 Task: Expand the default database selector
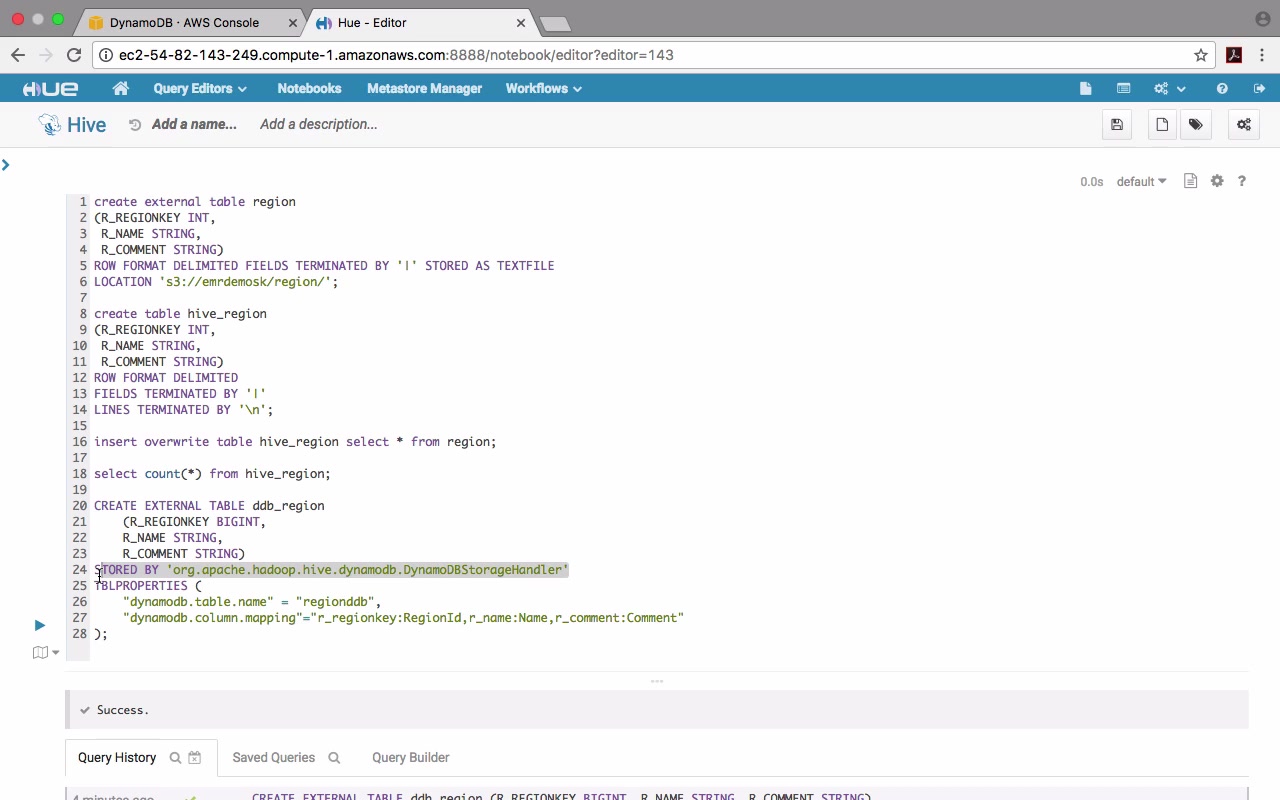(1141, 182)
